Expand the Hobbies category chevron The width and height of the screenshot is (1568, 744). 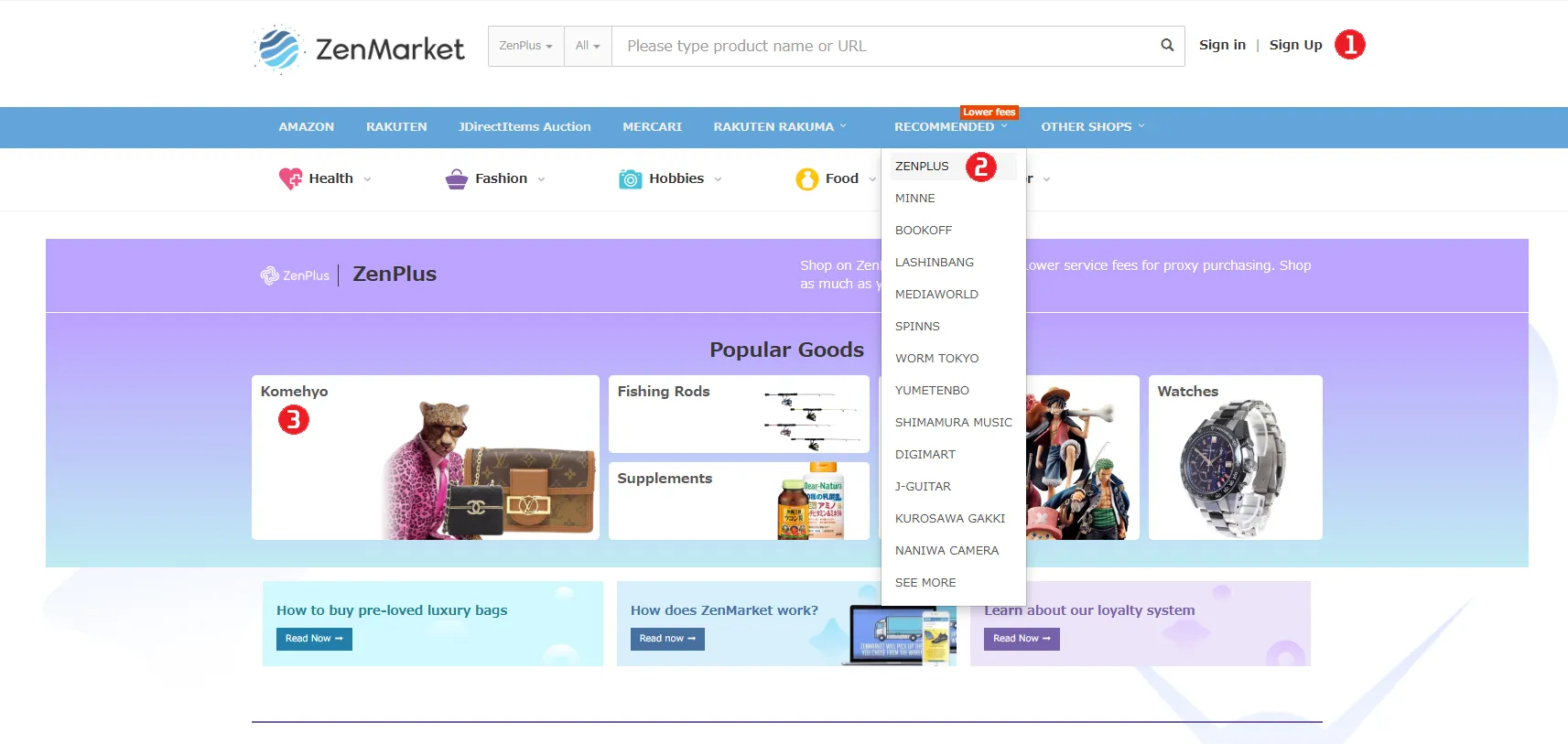(x=718, y=179)
